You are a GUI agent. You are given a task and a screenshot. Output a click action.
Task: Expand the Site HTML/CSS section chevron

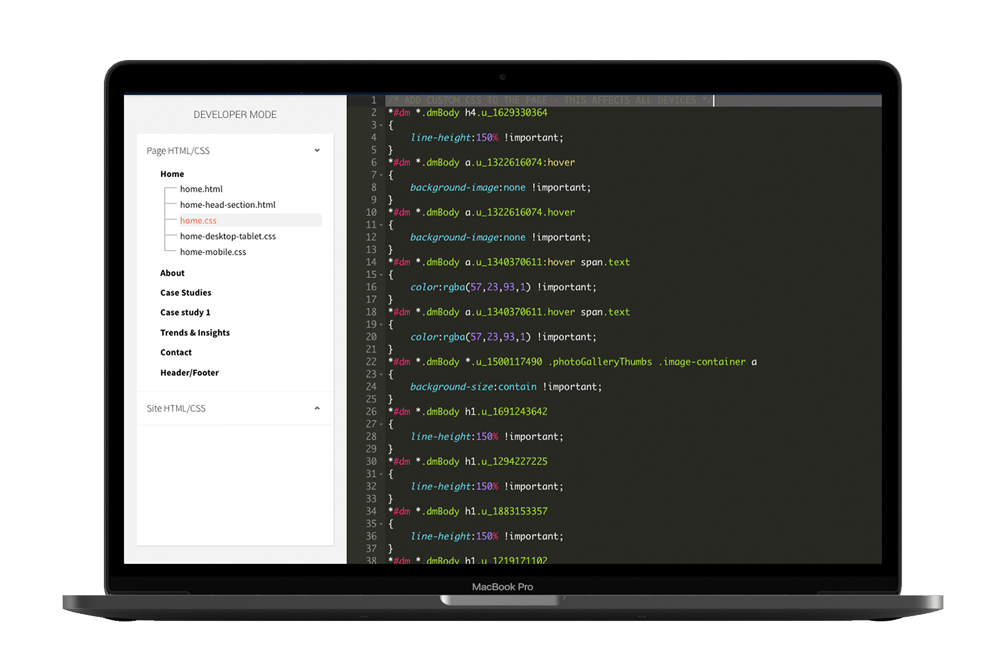tap(317, 408)
